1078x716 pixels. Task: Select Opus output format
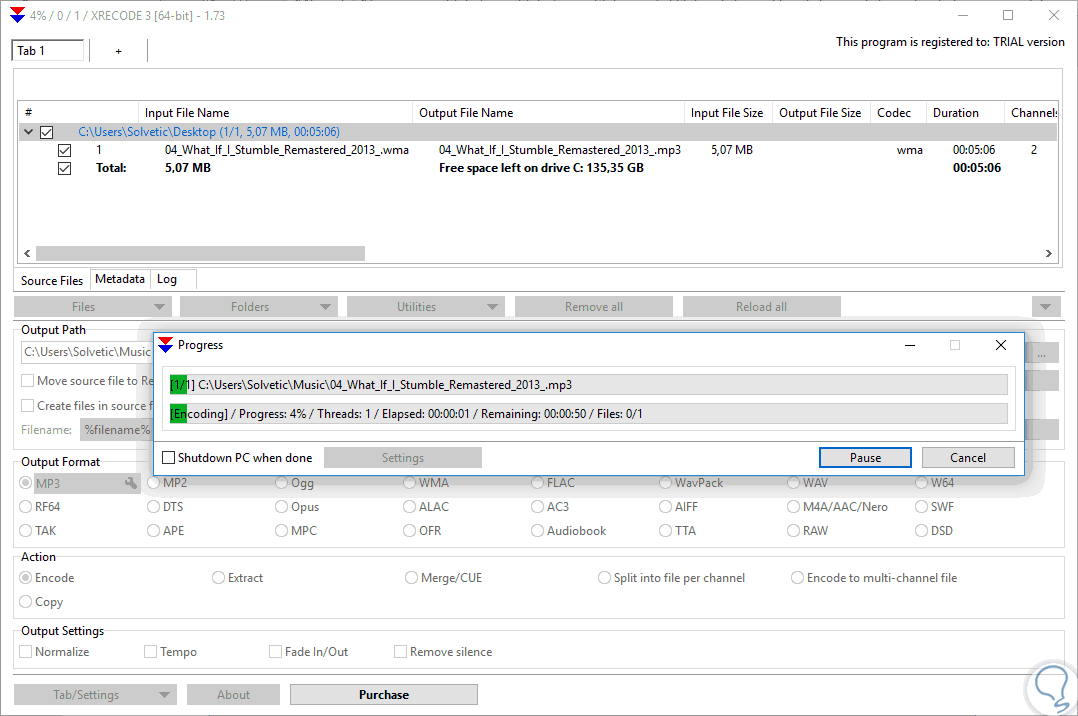(x=281, y=507)
